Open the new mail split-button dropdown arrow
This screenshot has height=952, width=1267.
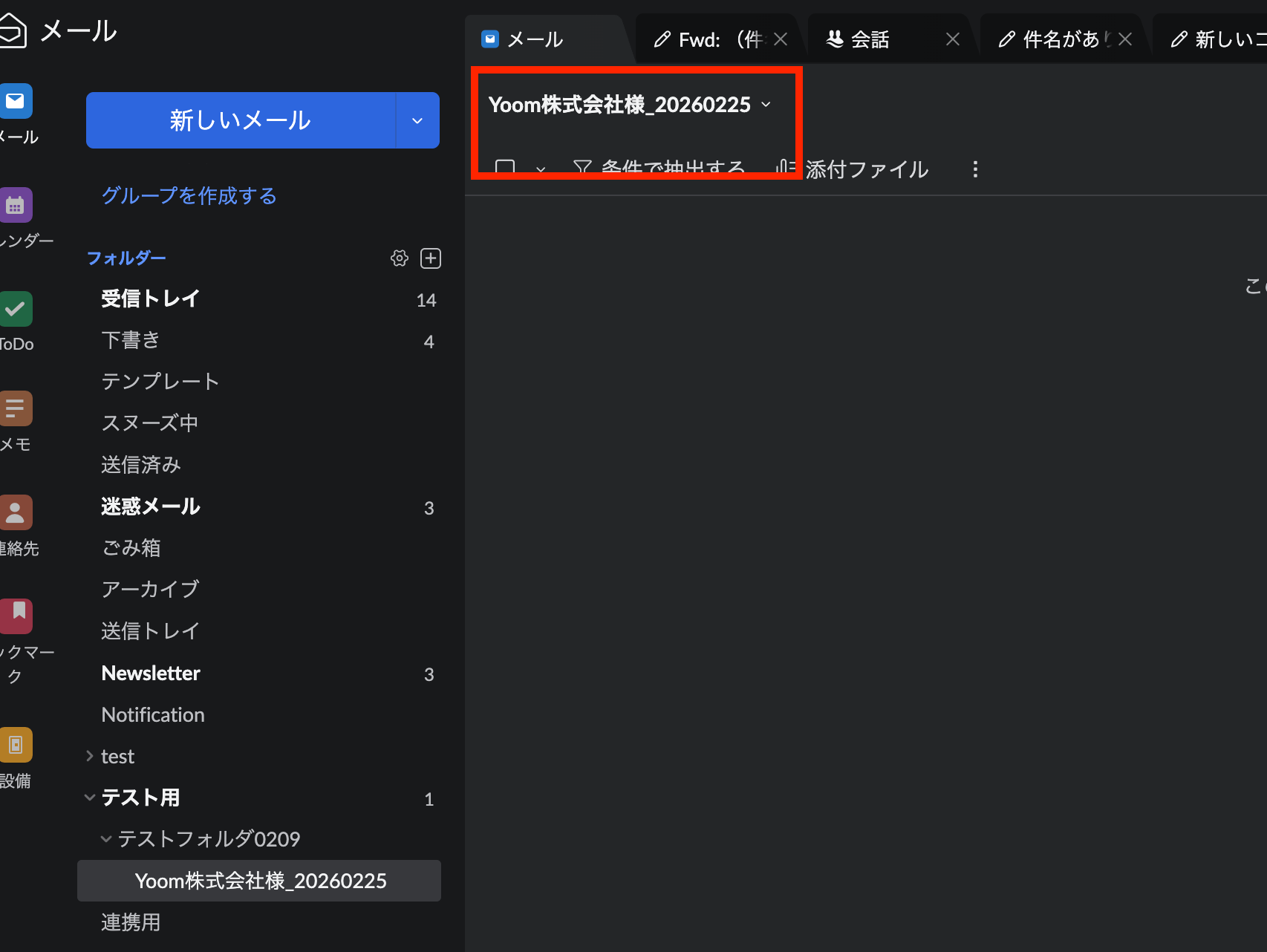click(417, 120)
